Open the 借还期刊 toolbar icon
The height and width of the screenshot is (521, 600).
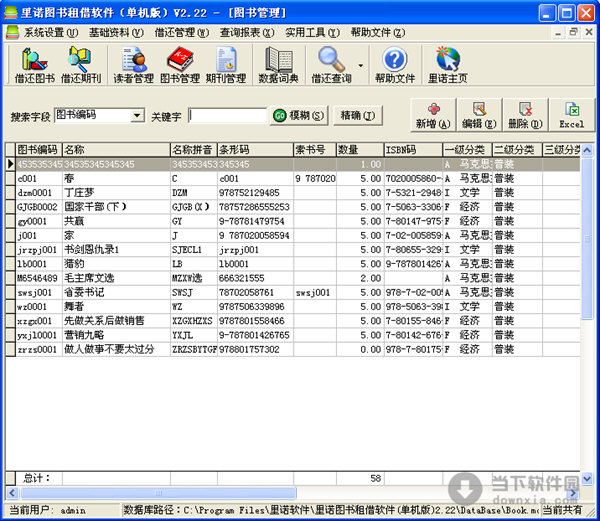click(81, 65)
